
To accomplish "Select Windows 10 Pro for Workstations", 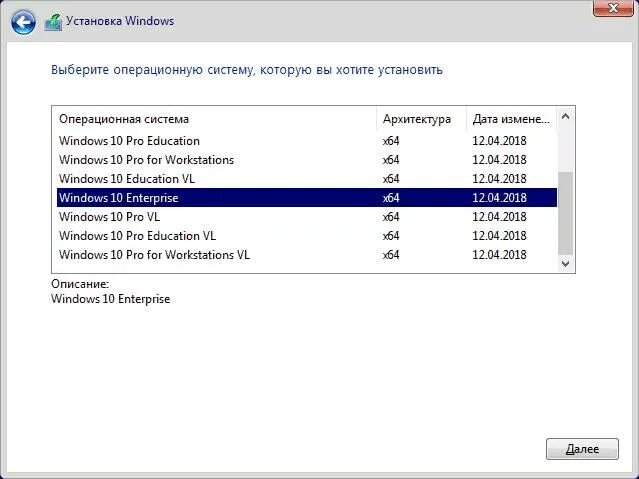I will point(307,160).
